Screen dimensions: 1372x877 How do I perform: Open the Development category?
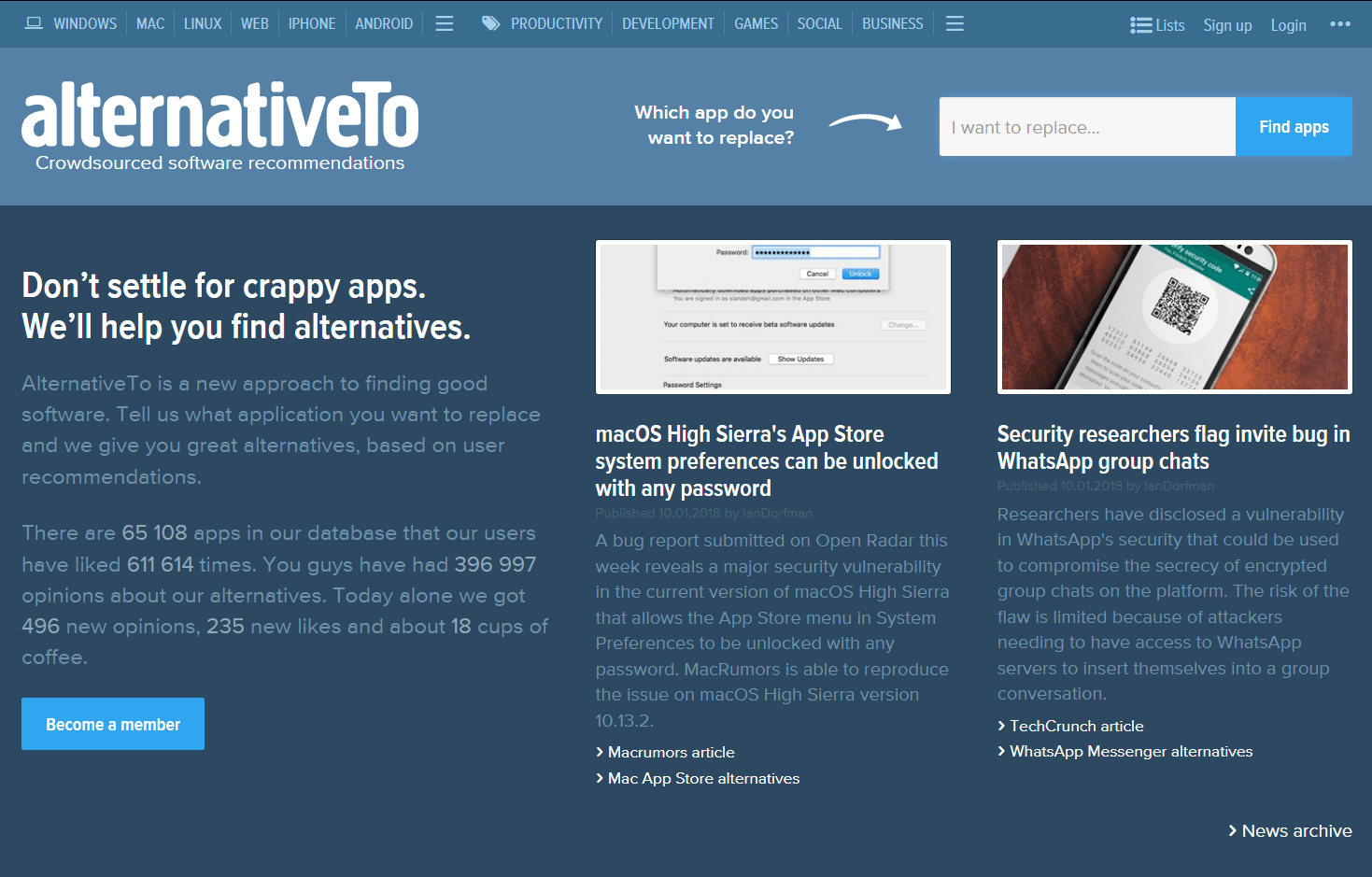click(x=668, y=23)
